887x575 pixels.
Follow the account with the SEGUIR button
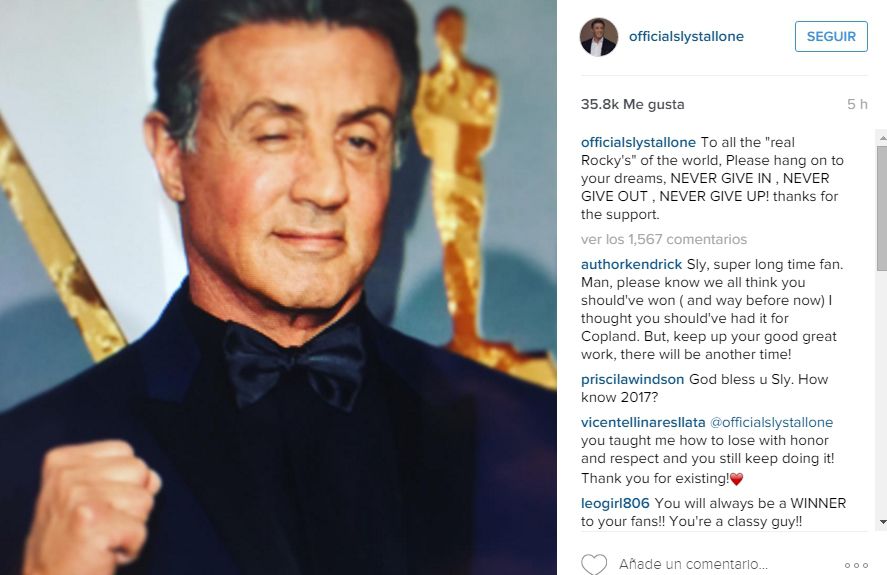pos(831,37)
